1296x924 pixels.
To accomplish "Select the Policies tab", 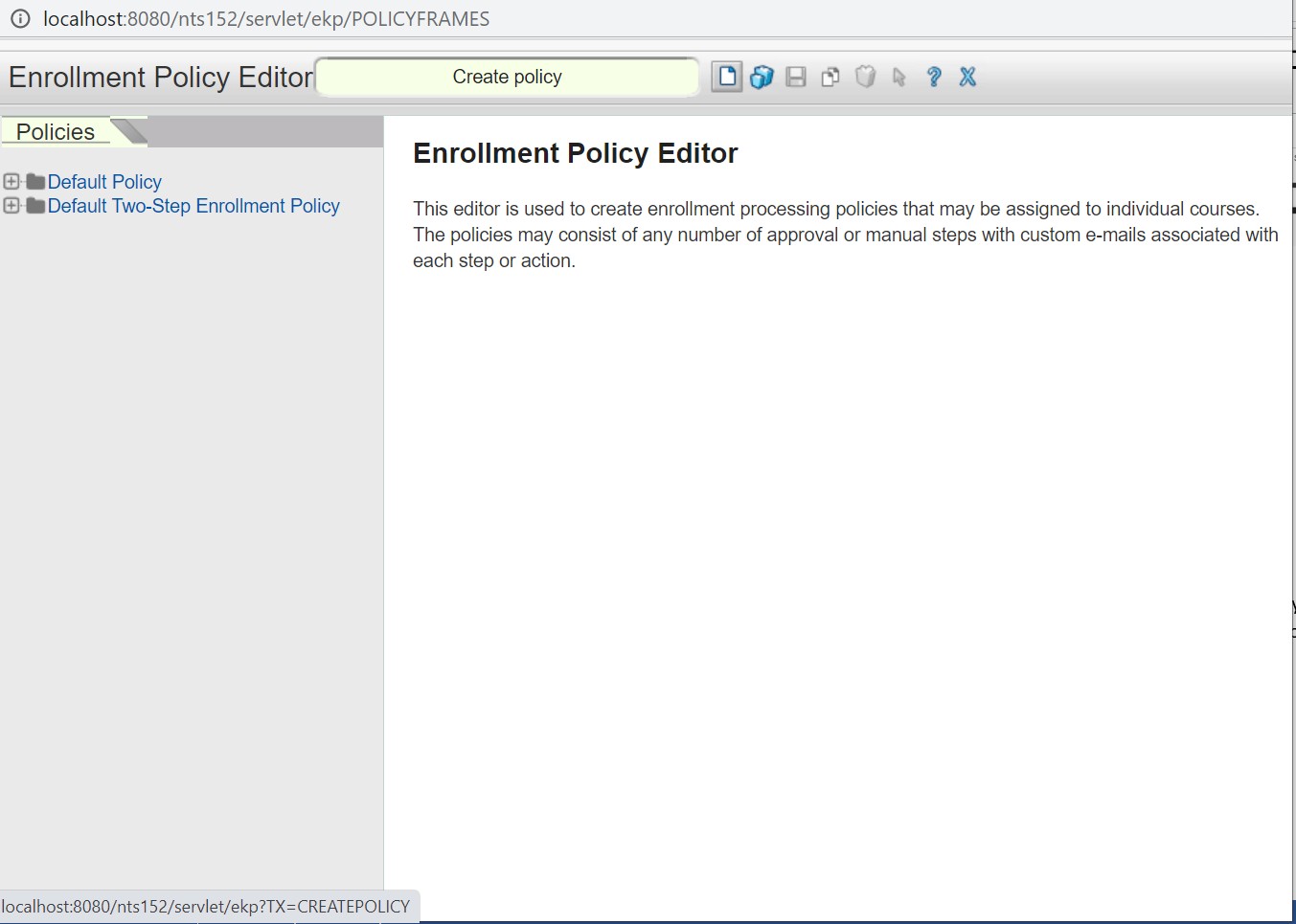I will pos(56,131).
